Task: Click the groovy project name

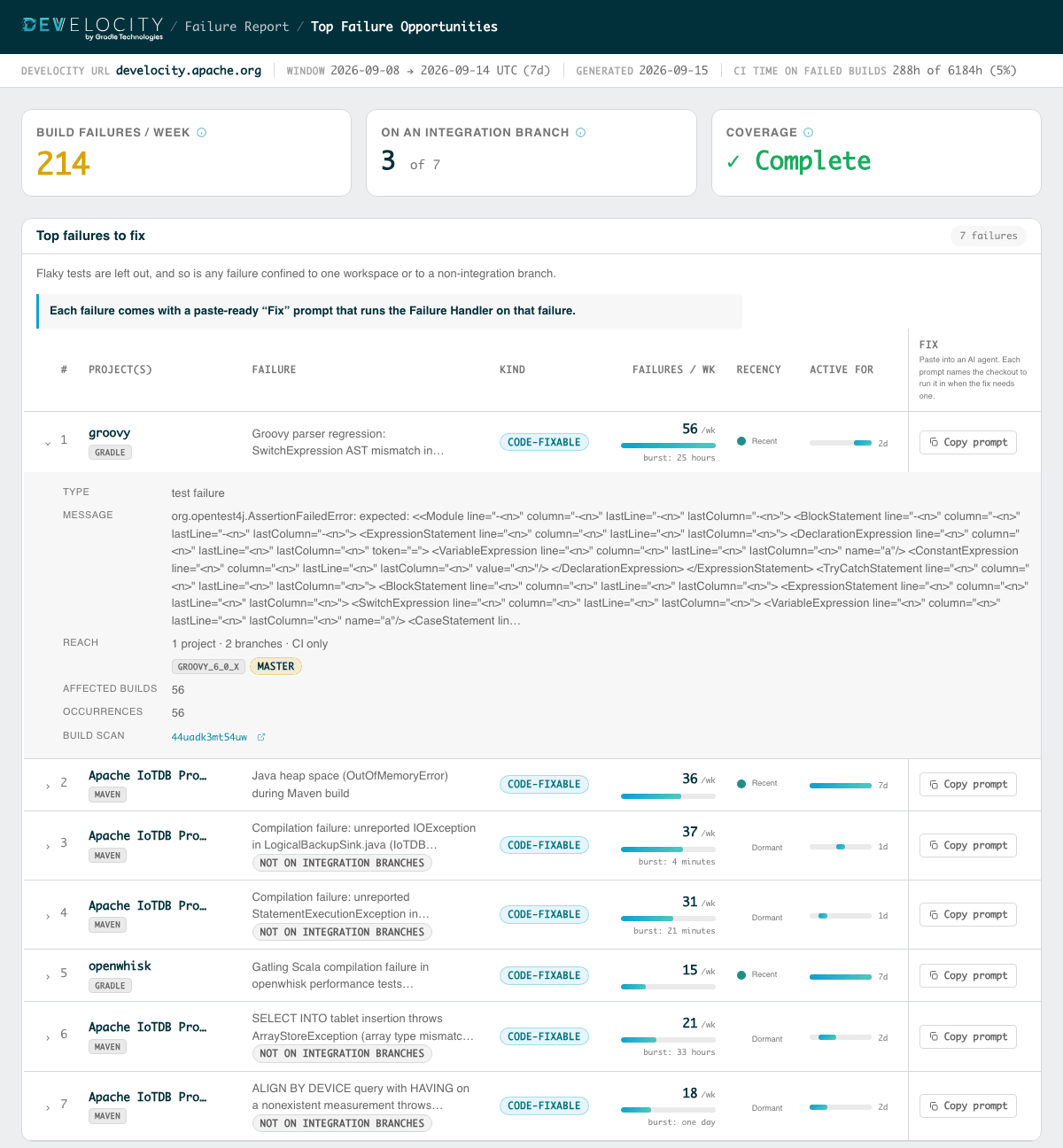Action: [110, 433]
